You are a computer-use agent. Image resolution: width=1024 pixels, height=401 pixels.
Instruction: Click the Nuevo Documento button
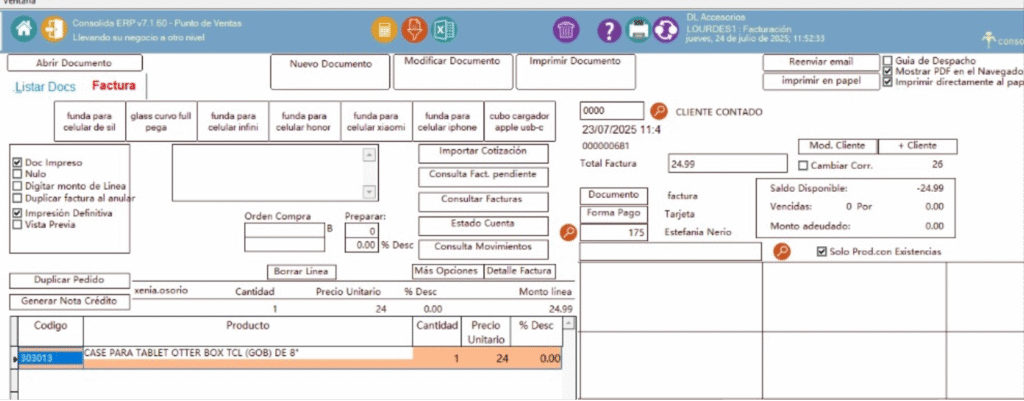(x=331, y=65)
